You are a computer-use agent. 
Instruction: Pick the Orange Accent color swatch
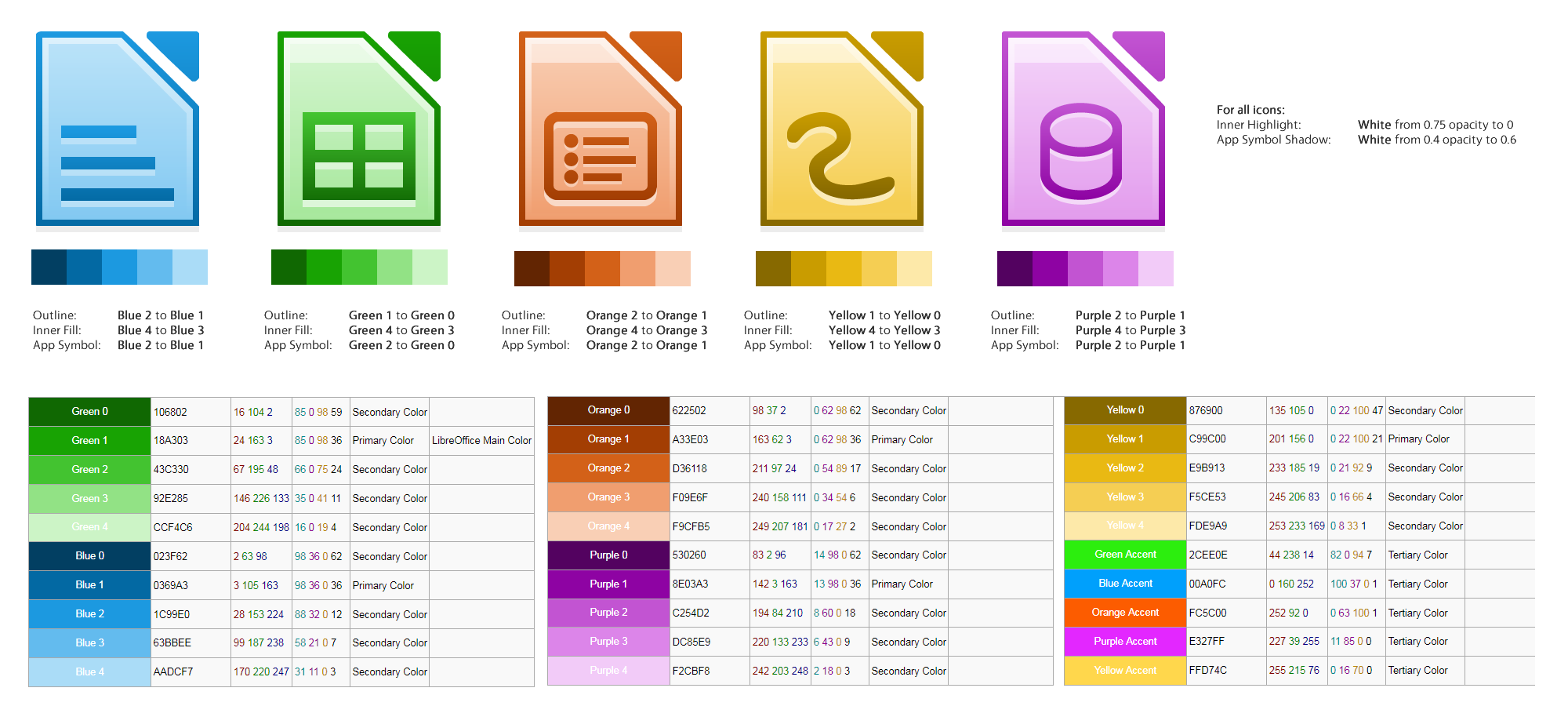pyautogui.click(x=1124, y=613)
